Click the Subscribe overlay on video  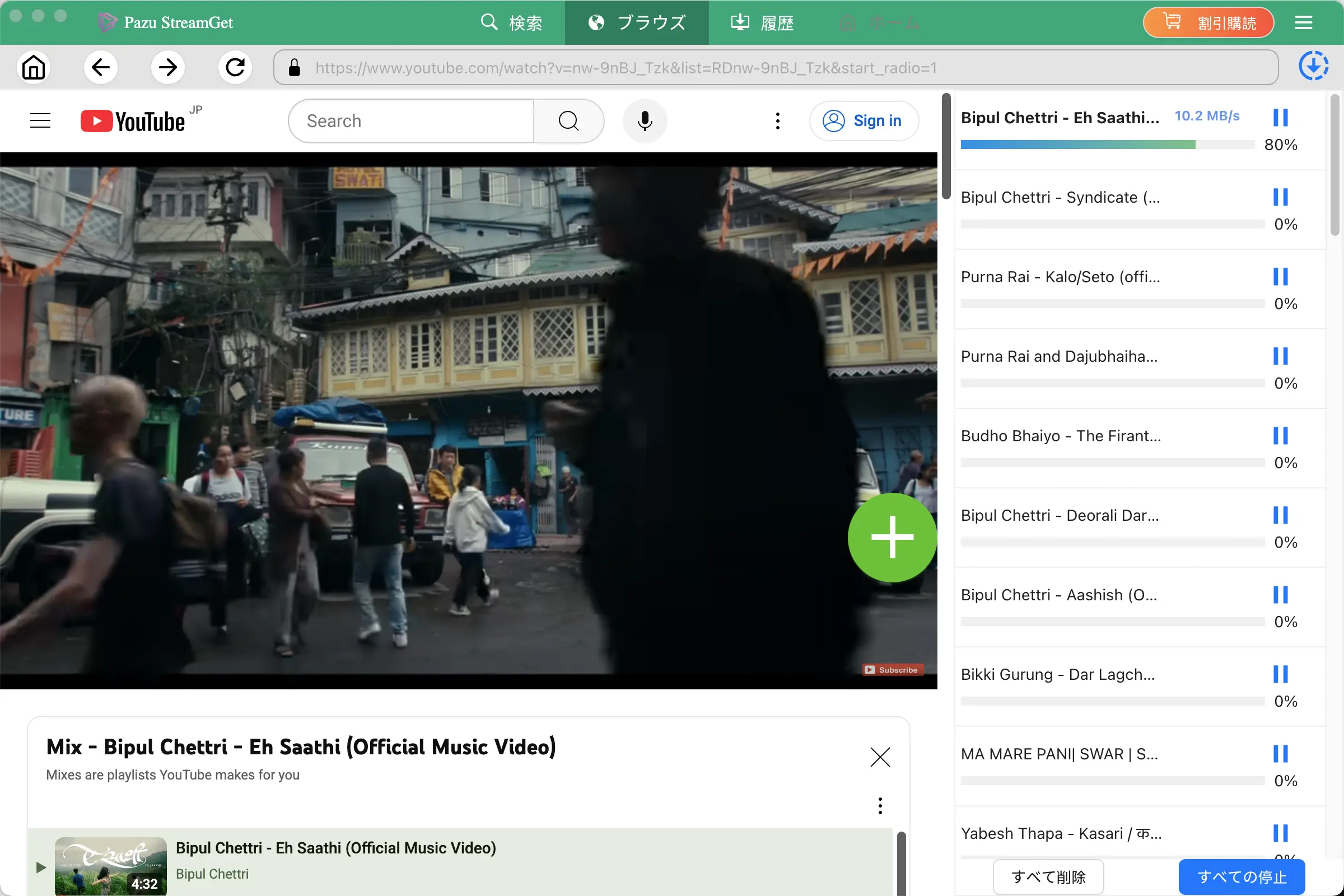coord(892,670)
